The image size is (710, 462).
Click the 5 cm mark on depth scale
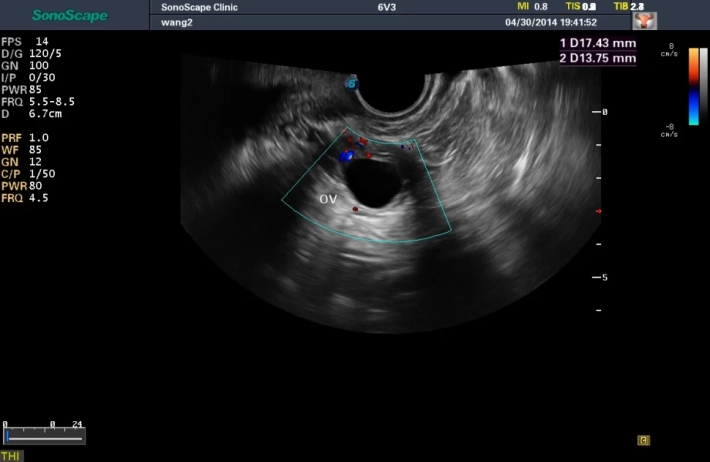click(603, 277)
